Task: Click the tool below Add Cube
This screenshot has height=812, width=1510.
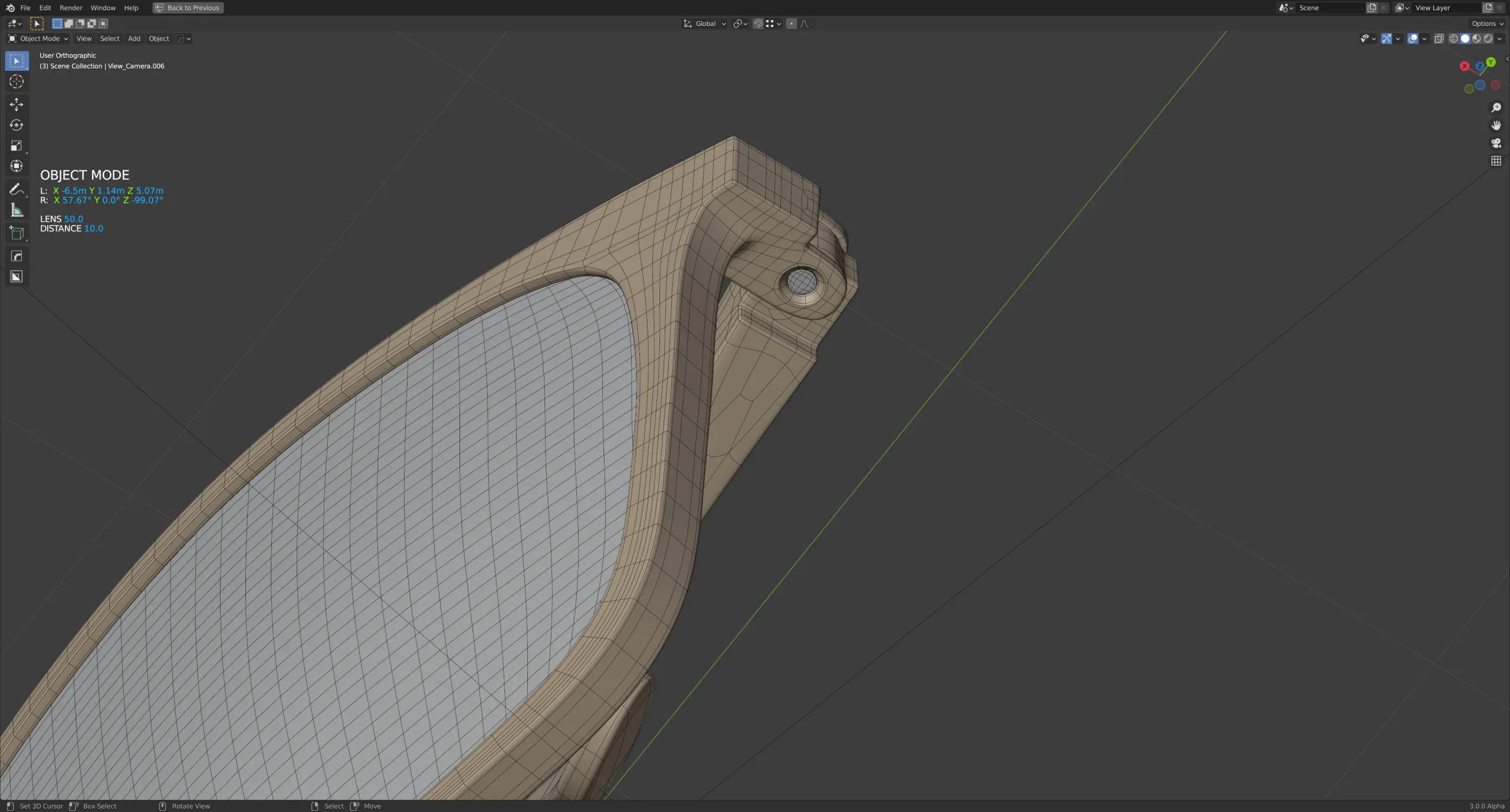Action: [17, 256]
